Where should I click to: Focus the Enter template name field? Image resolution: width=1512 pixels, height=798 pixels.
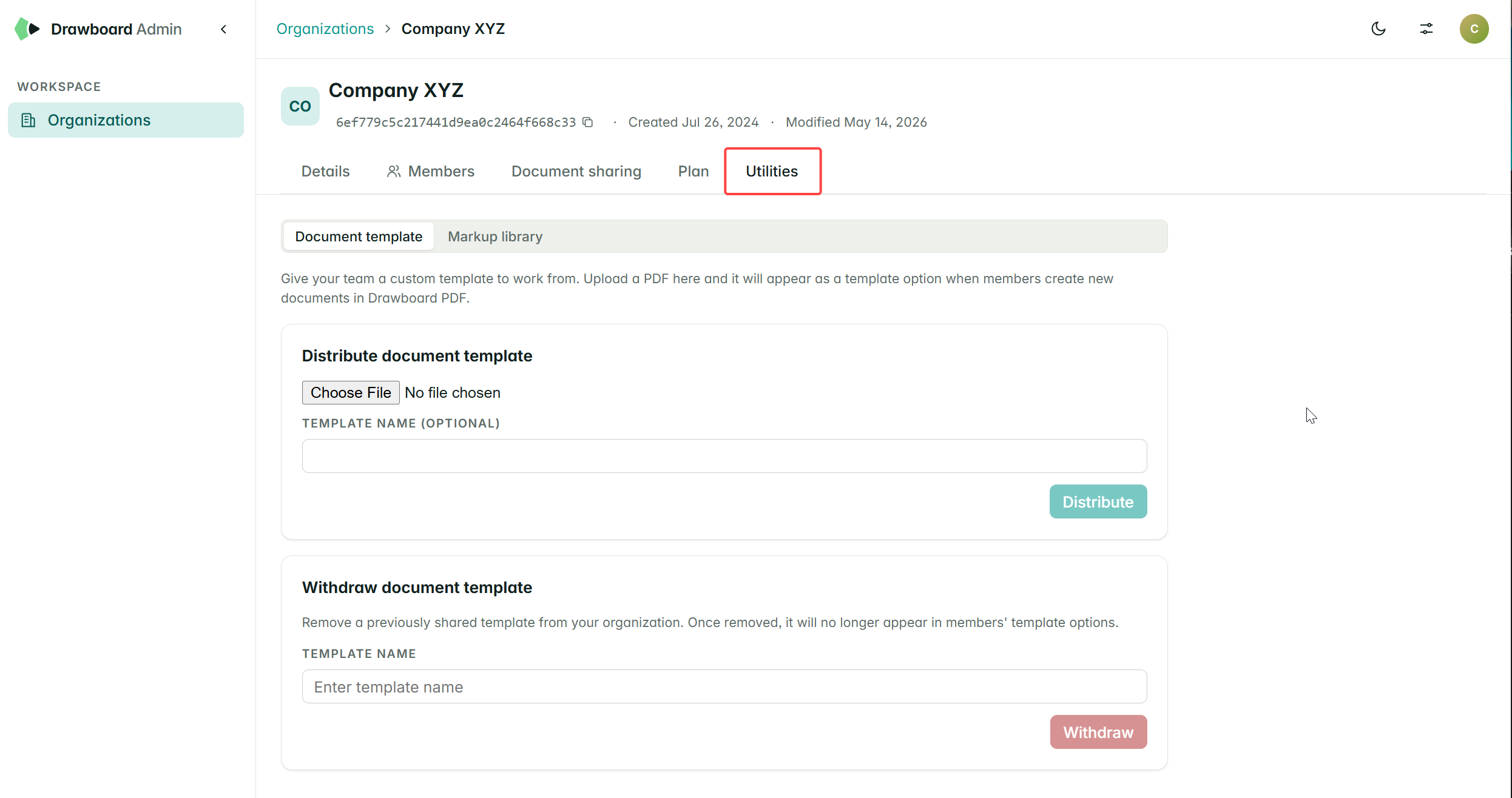[724, 686]
